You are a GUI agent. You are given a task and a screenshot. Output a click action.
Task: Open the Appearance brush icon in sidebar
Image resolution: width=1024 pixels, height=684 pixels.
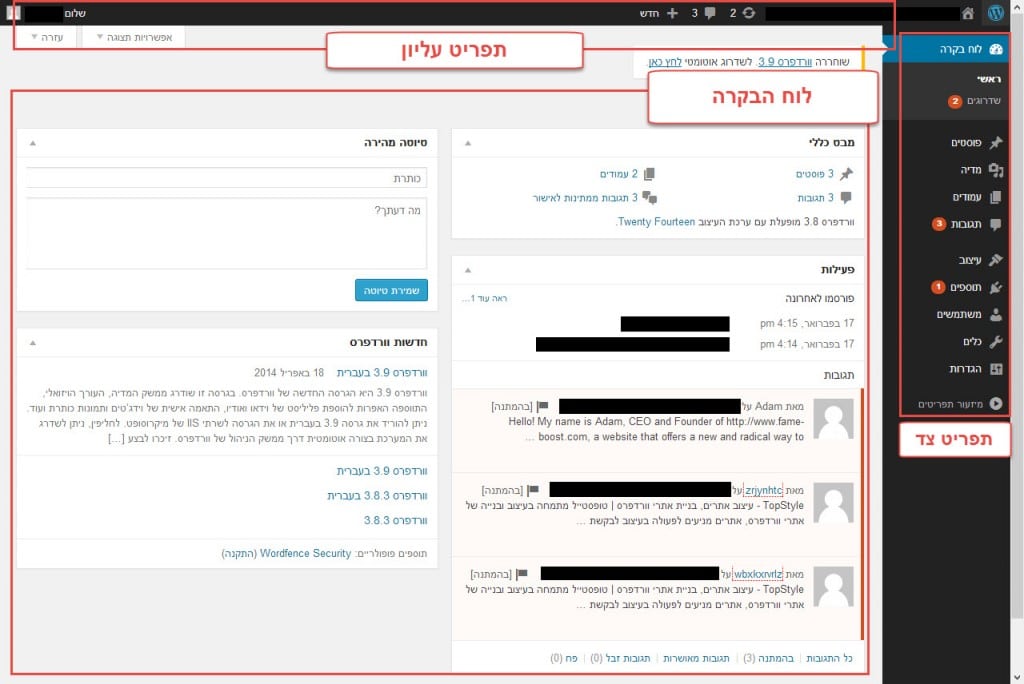(x=996, y=259)
